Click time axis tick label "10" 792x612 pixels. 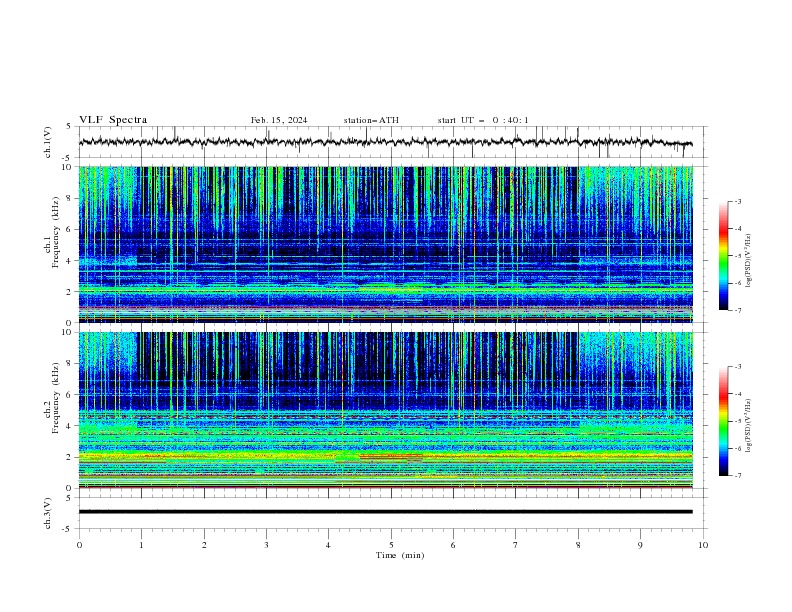tap(703, 545)
